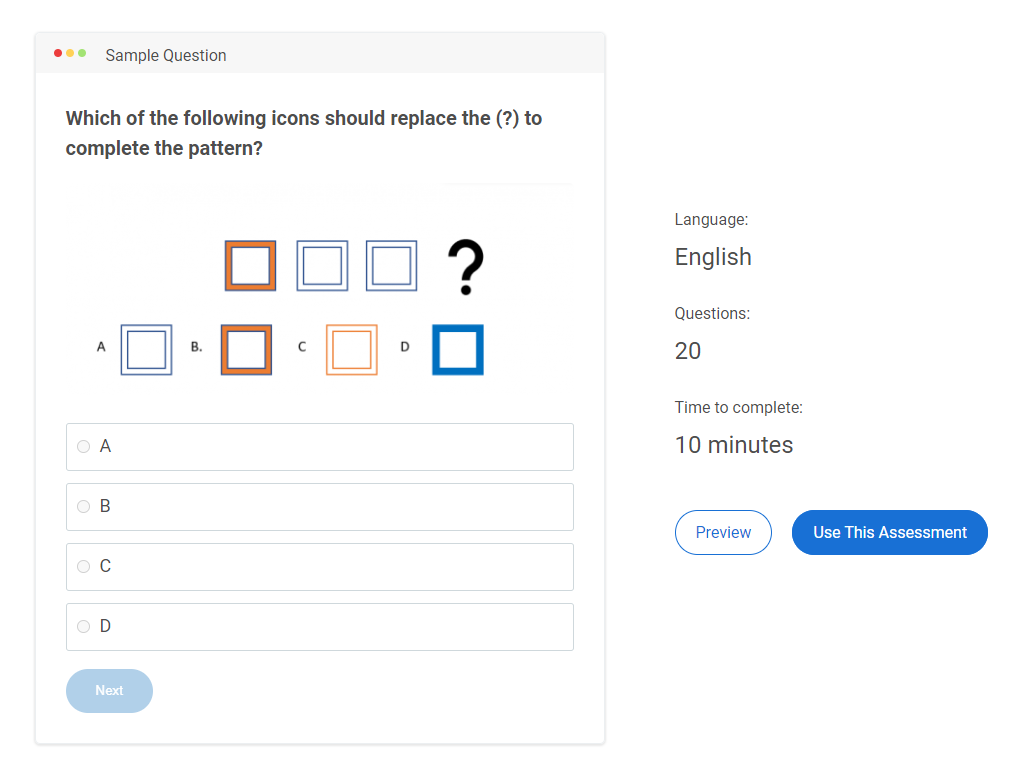Viewport: 1024px width, 778px height.
Task: Click the second square in pattern row
Action: [322, 266]
